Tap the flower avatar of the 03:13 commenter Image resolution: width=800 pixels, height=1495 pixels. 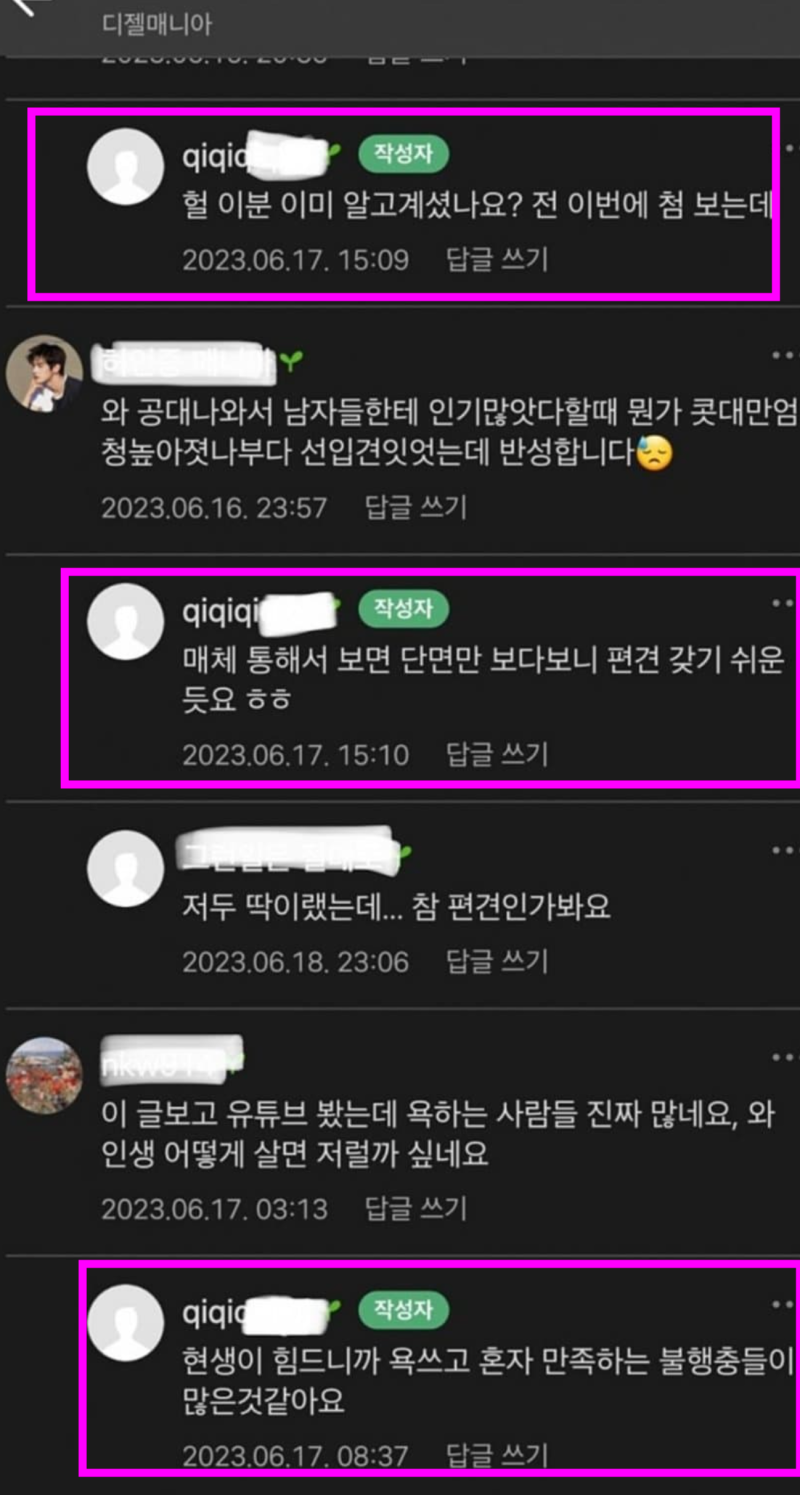45,1075
